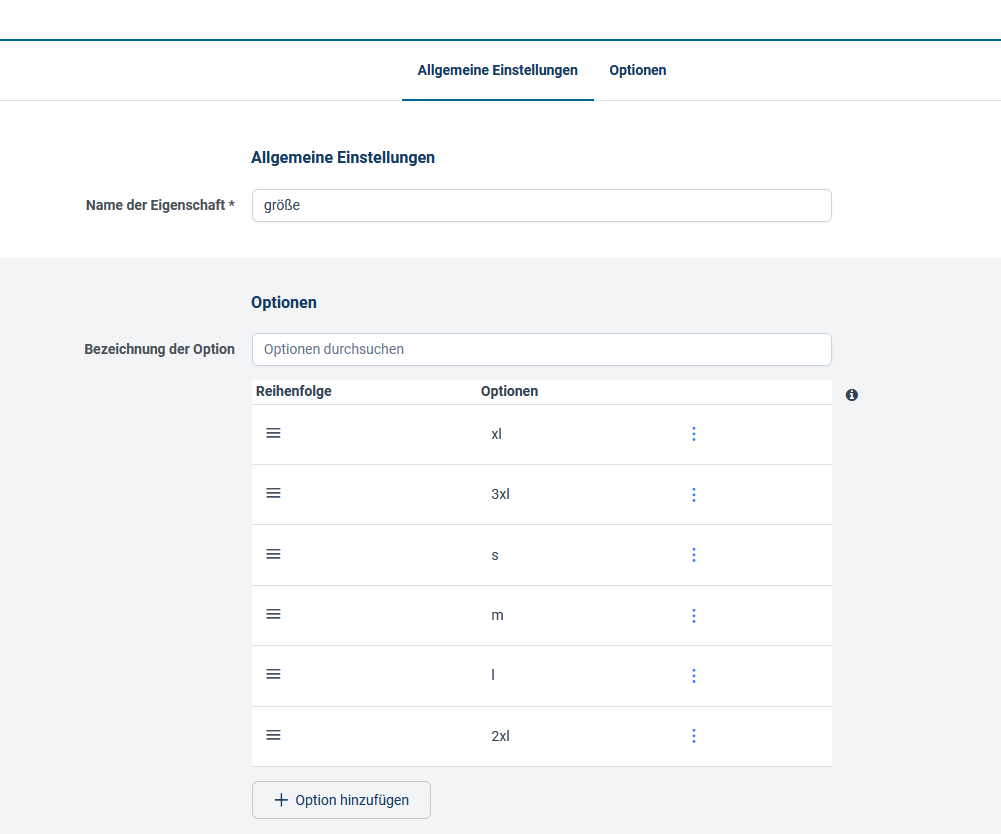Click the drag handle for option m
This screenshot has width=1001, height=834.
273,614
